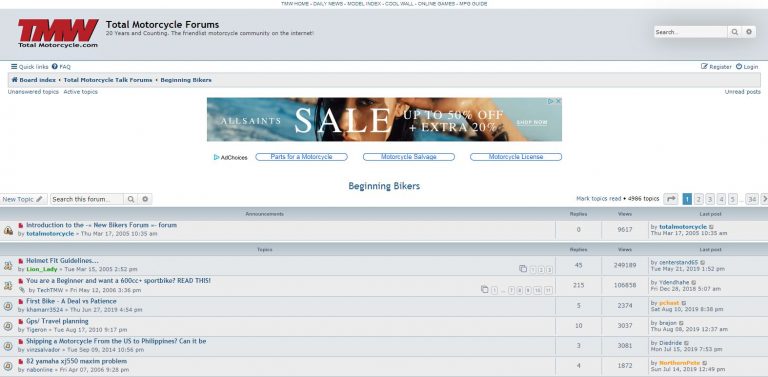The width and height of the screenshot is (768, 377).
Task: Go to next page arrow
Action: (x=764, y=199)
